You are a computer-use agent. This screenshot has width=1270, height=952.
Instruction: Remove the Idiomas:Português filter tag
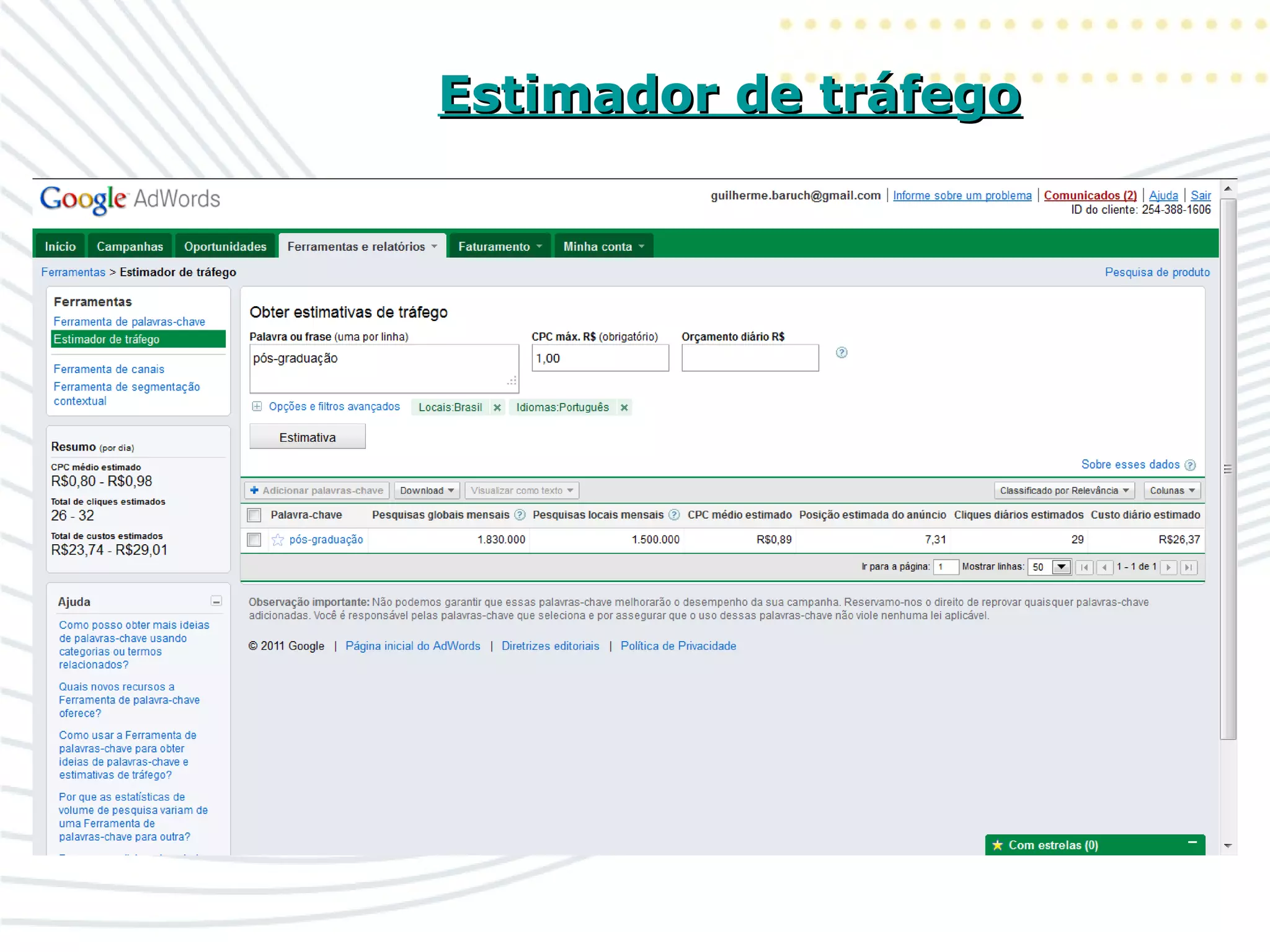(624, 408)
